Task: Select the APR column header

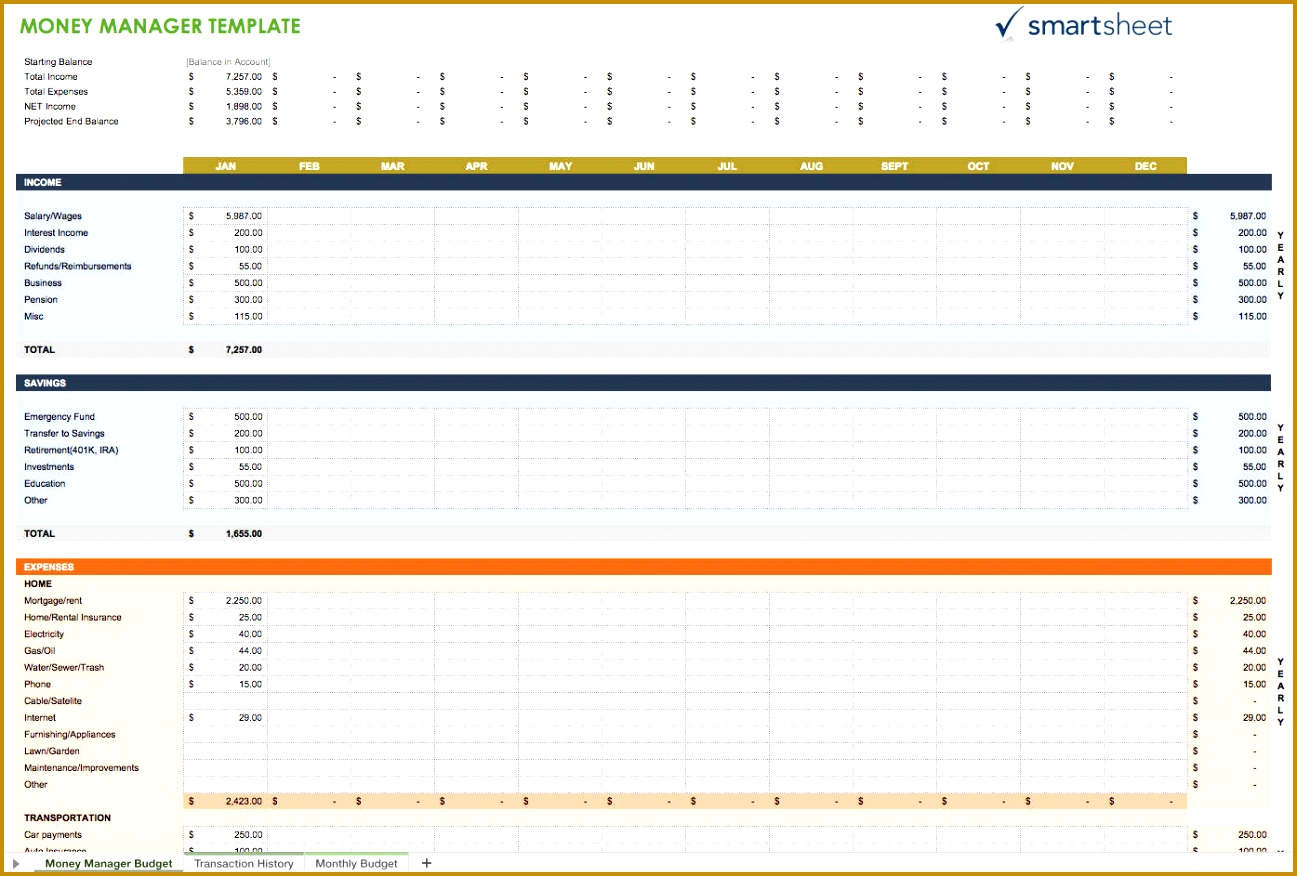Action: tap(477, 166)
